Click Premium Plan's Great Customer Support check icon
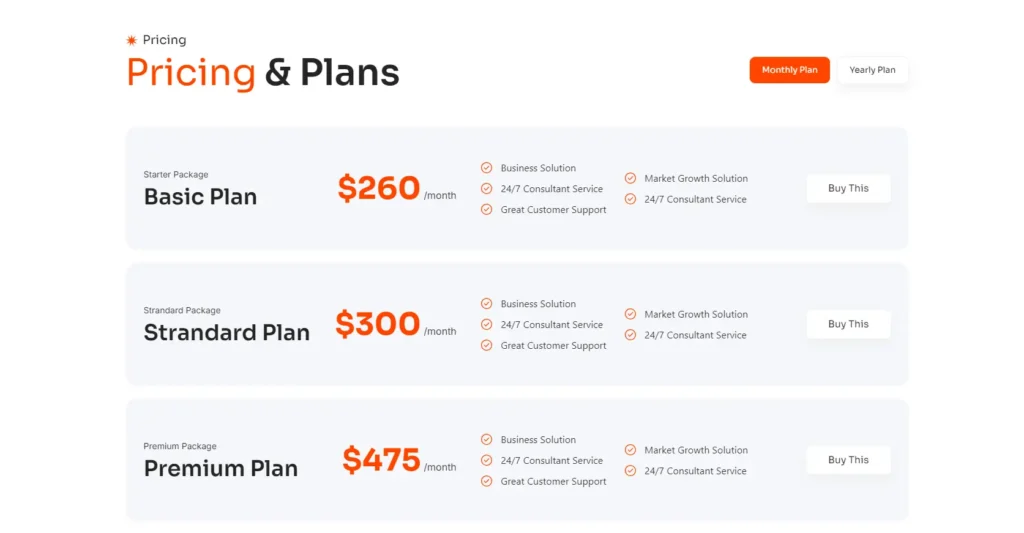The width and height of the screenshot is (1024, 533). pos(487,482)
